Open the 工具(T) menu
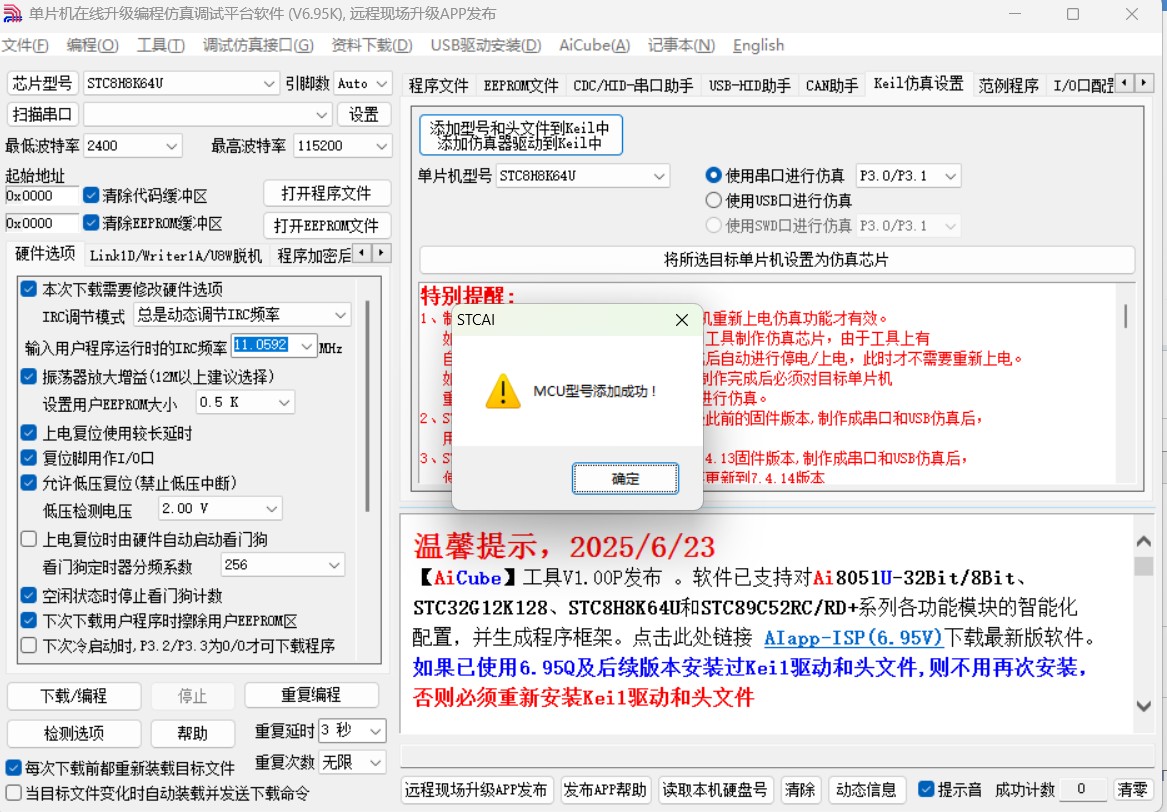Screen dimensions: 1167x812 coord(161,45)
